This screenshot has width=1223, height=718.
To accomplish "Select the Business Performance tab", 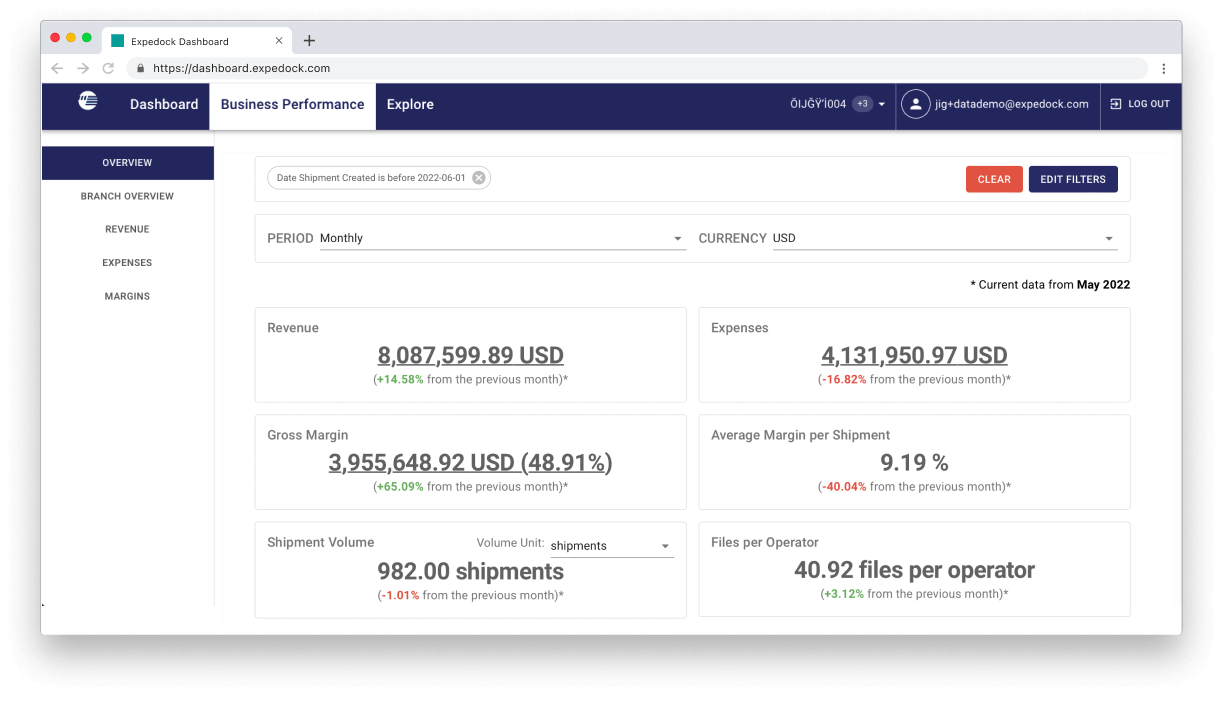I will pos(292,104).
